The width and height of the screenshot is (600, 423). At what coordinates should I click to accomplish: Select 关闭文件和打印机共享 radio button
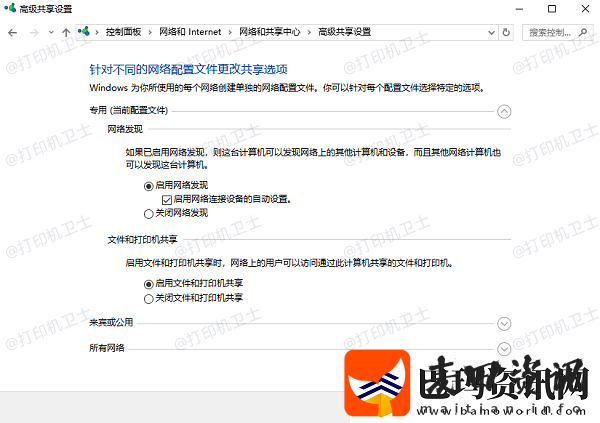point(148,299)
